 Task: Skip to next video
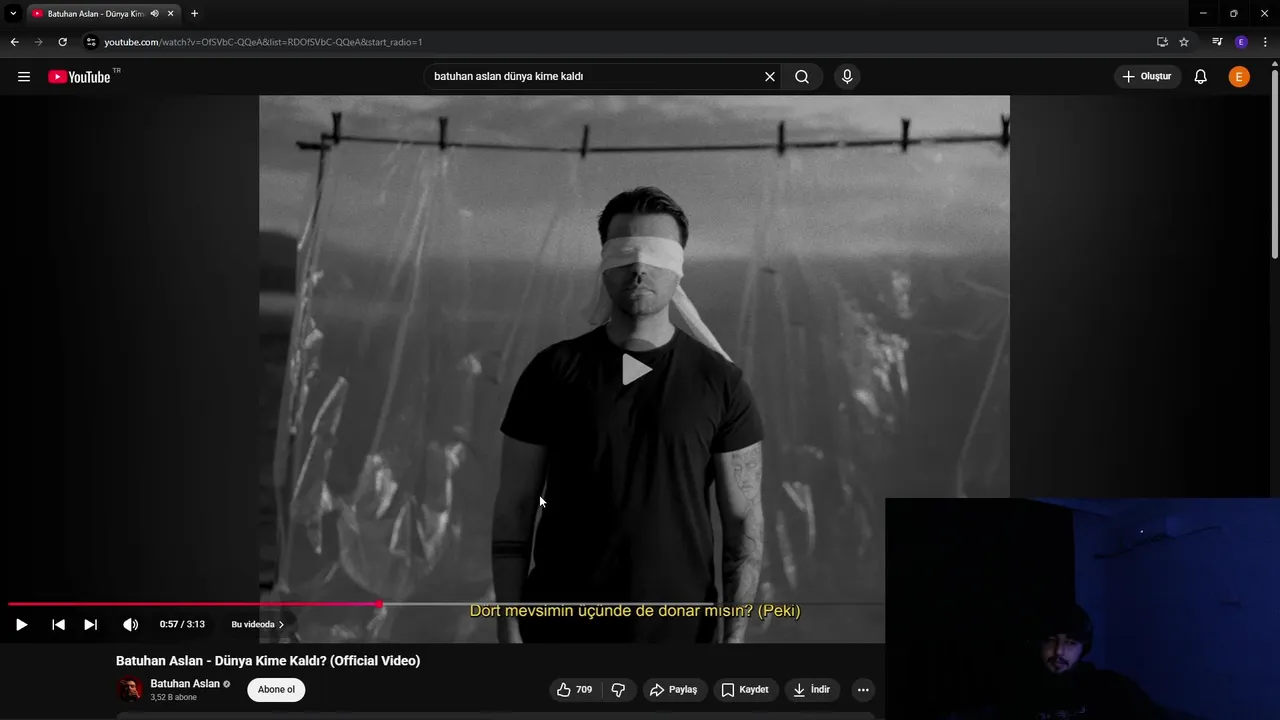tap(90, 625)
